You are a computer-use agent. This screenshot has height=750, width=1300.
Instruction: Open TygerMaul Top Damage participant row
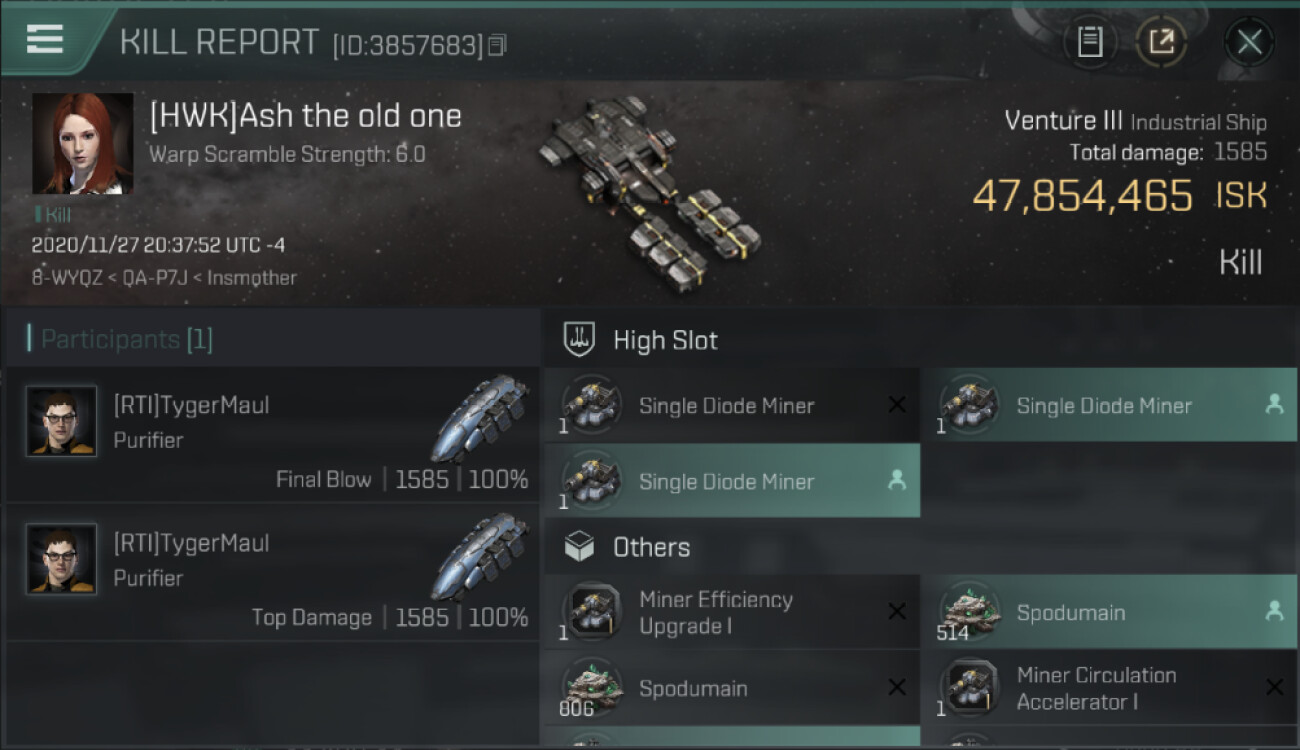pos(272,573)
